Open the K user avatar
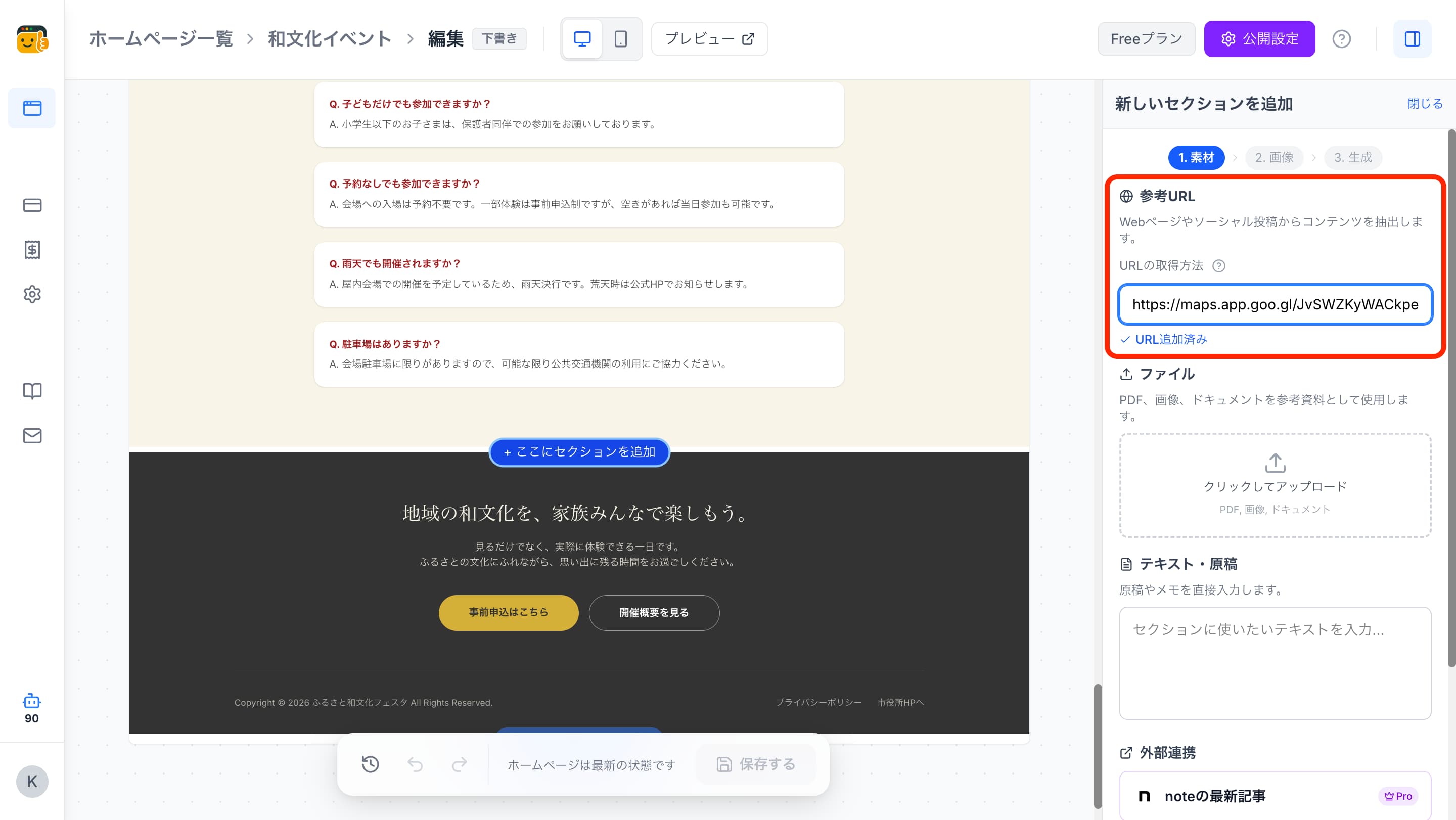Image resolution: width=1456 pixels, height=820 pixels. pos(32,782)
